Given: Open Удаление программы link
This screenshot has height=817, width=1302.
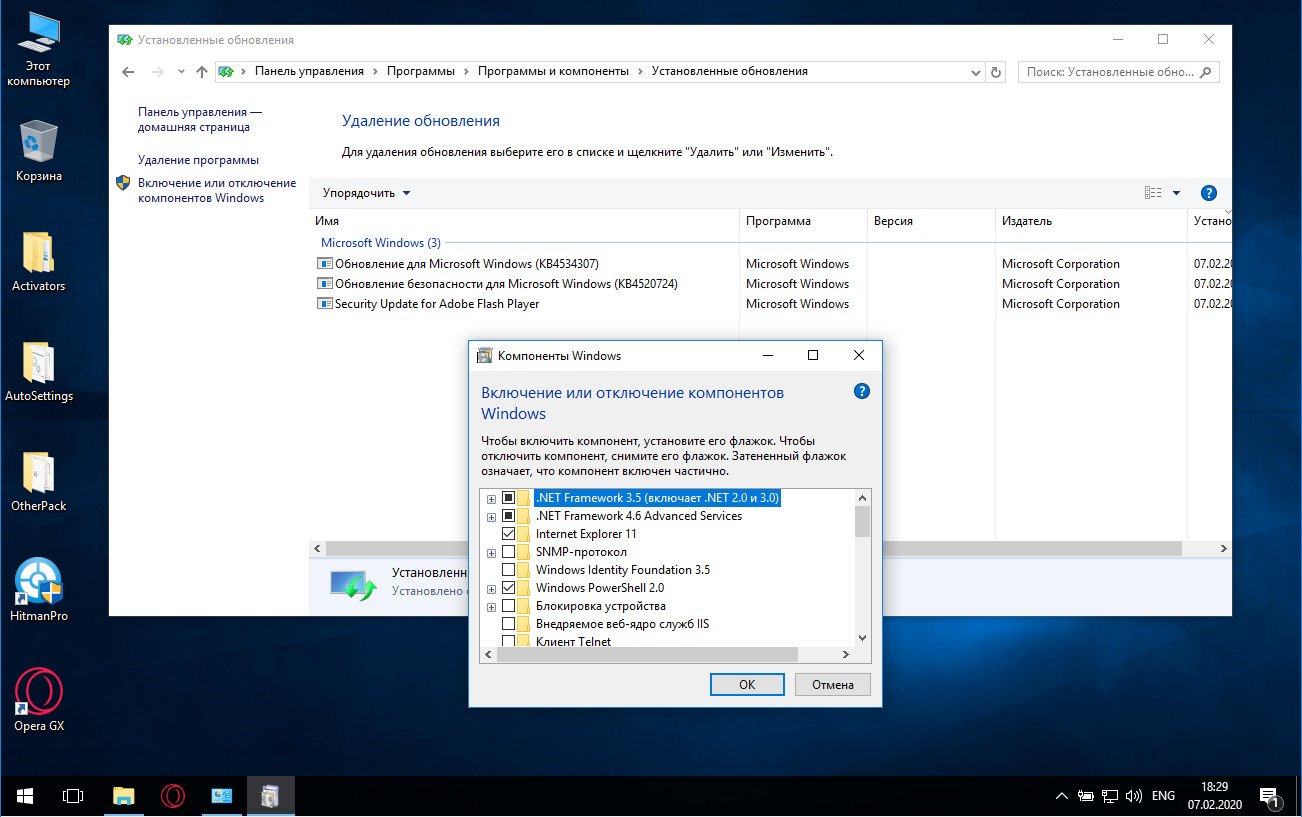Looking at the screenshot, I should click(x=198, y=160).
